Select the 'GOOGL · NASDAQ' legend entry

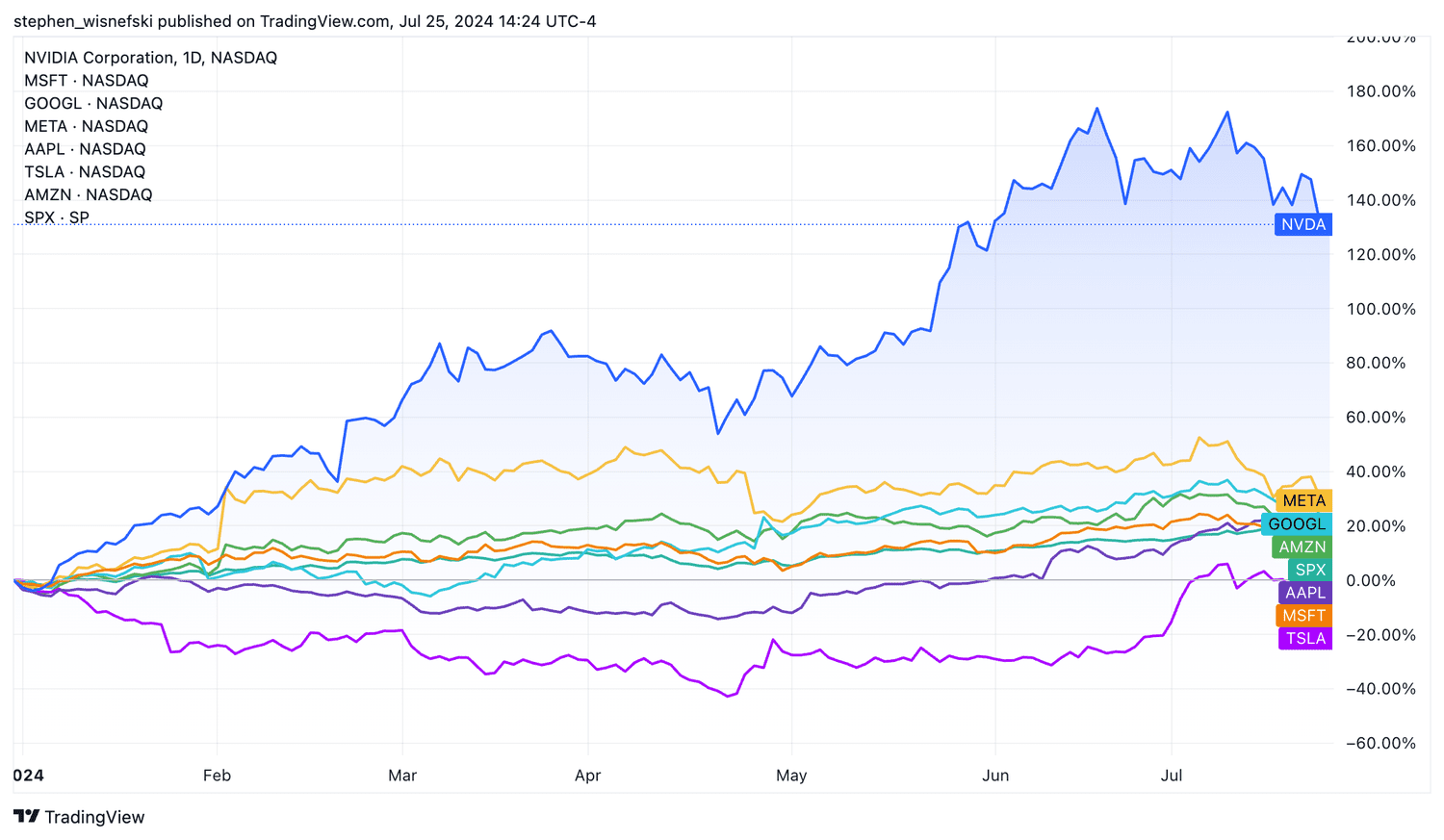[x=93, y=103]
